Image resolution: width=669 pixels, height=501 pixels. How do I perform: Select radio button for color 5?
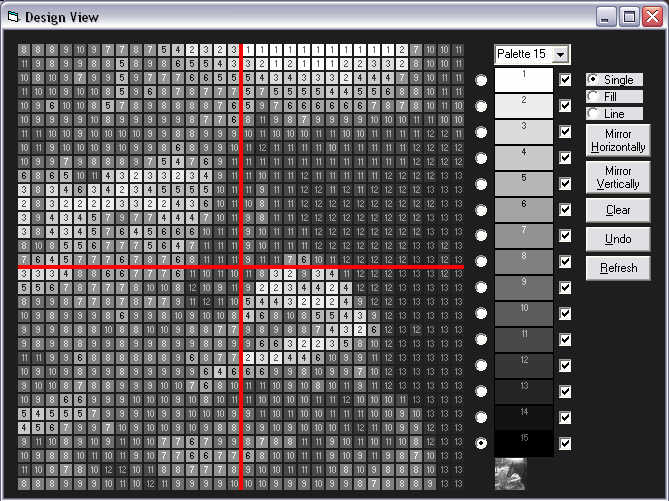coord(481,184)
